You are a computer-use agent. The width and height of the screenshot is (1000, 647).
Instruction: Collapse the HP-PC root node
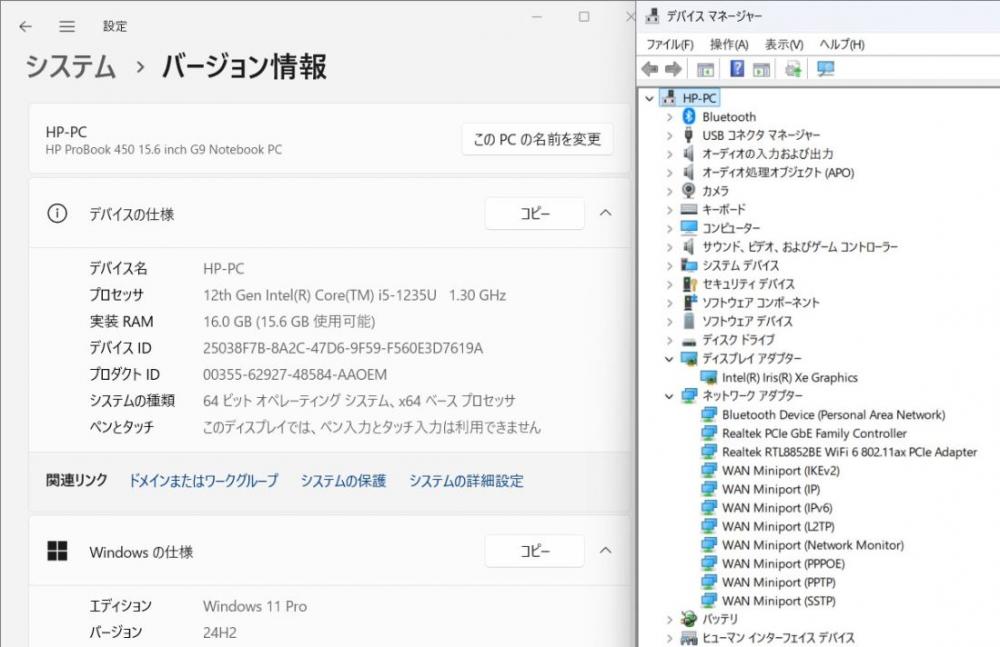(x=649, y=98)
